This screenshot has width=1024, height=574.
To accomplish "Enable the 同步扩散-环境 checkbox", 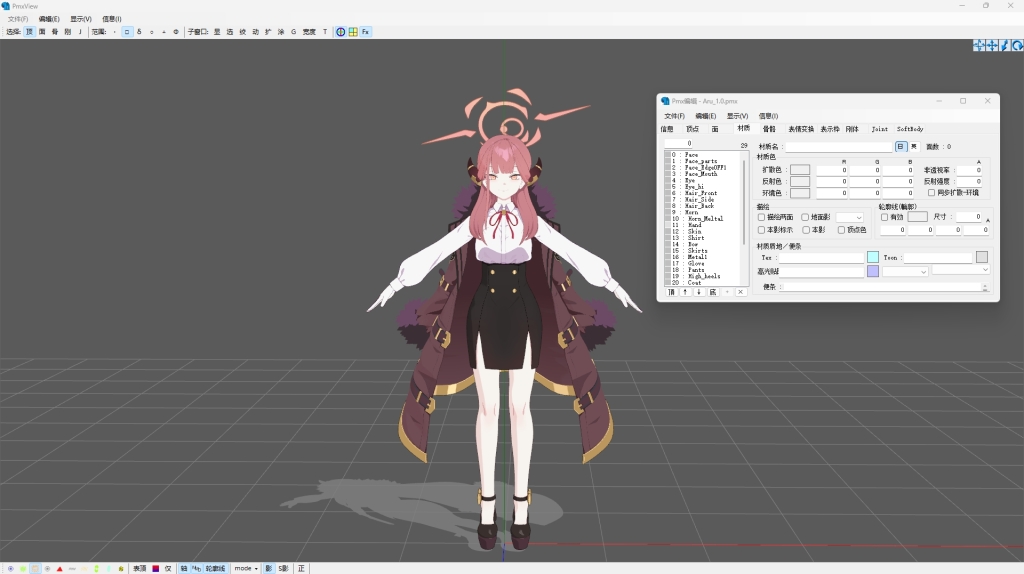I will (x=931, y=193).
